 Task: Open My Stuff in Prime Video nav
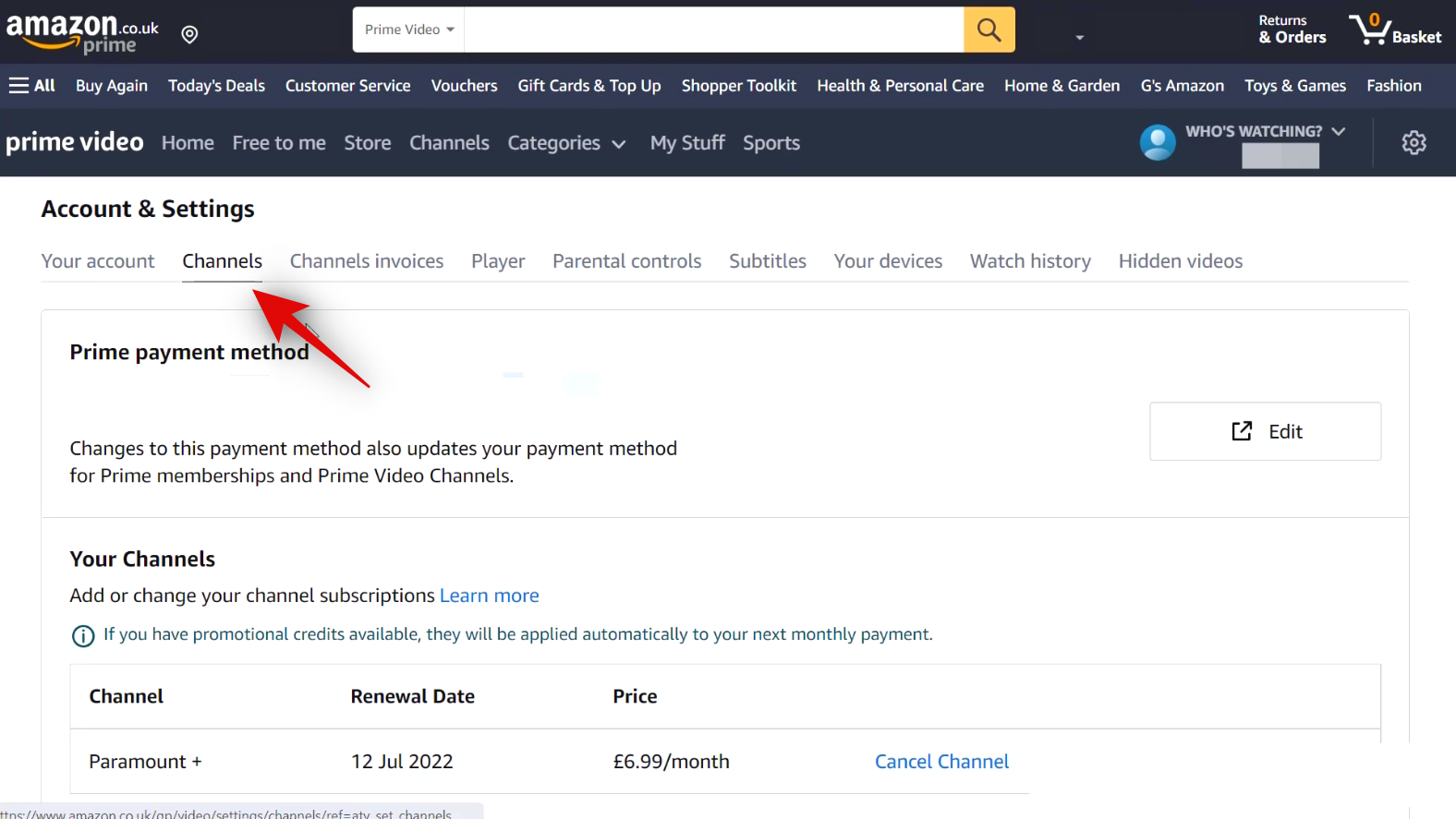point(686,143)
